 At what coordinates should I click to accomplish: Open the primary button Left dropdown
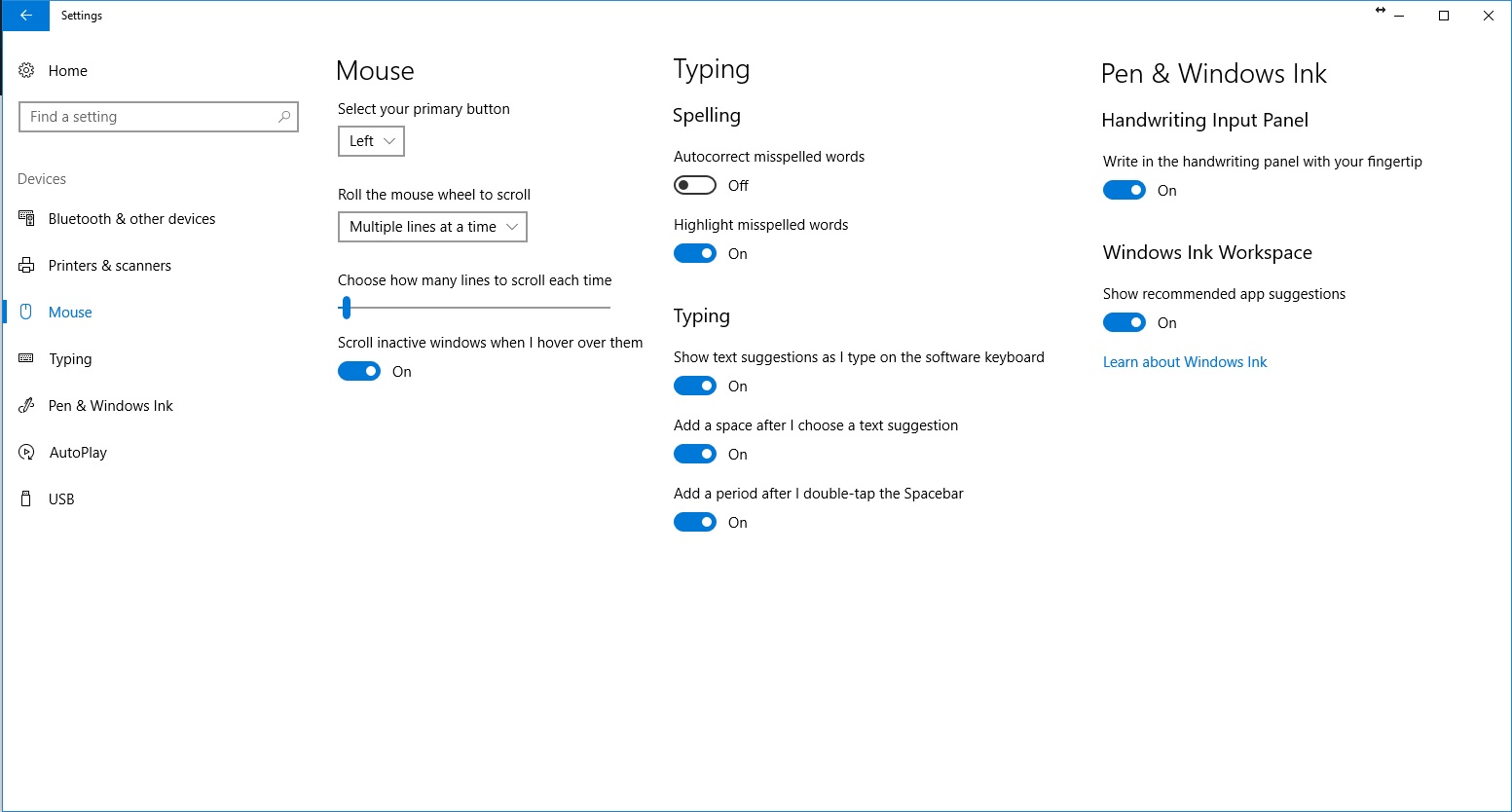371,141
